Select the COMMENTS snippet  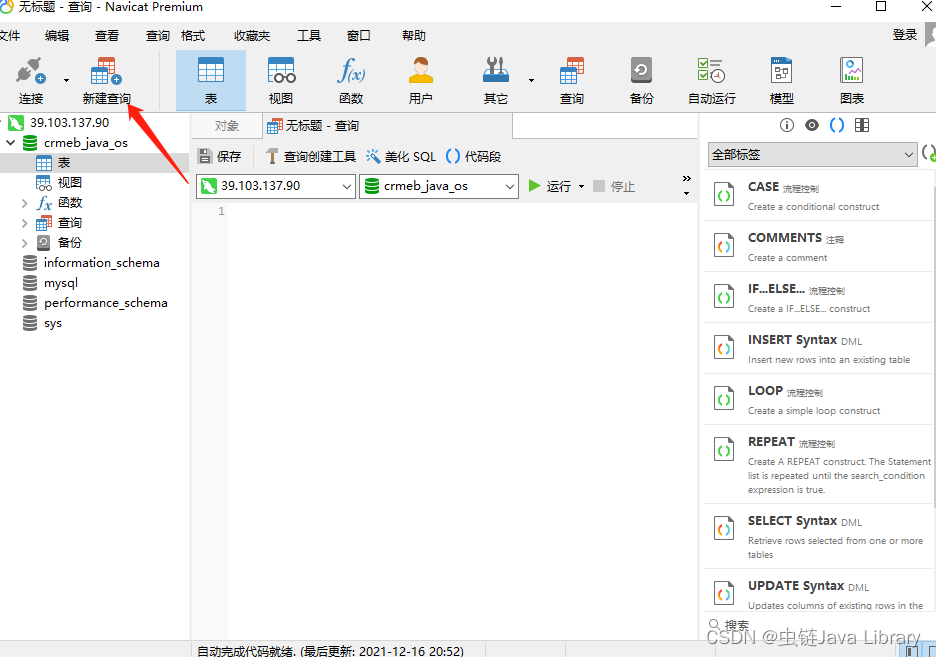click(x=818, y=246)
